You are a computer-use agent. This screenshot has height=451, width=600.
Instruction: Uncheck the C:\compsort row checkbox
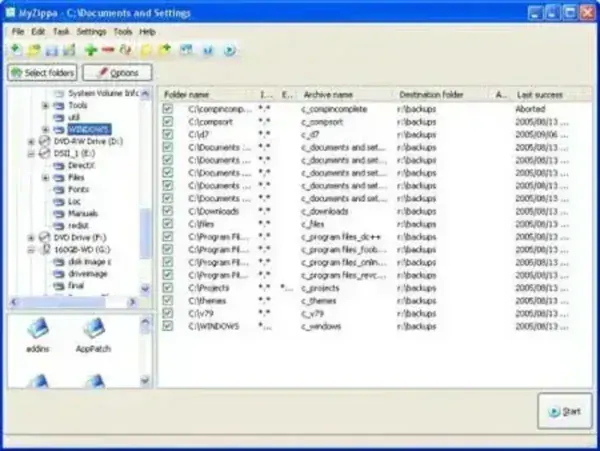click(168, 122)
